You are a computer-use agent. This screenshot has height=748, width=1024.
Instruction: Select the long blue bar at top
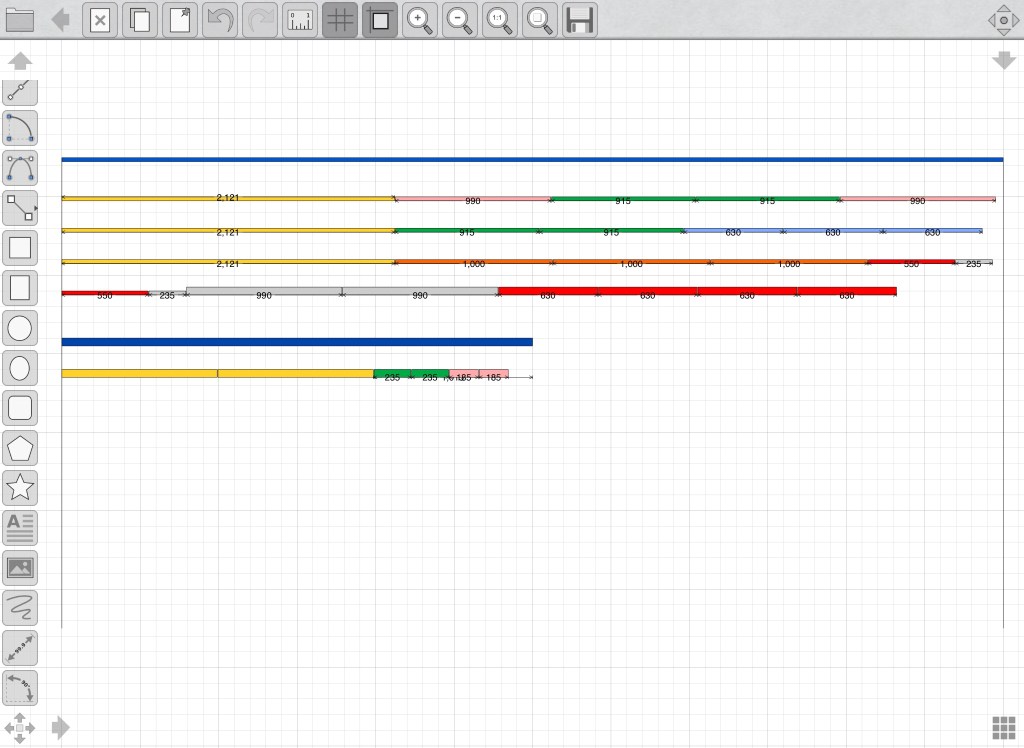(x=532, y=159)
